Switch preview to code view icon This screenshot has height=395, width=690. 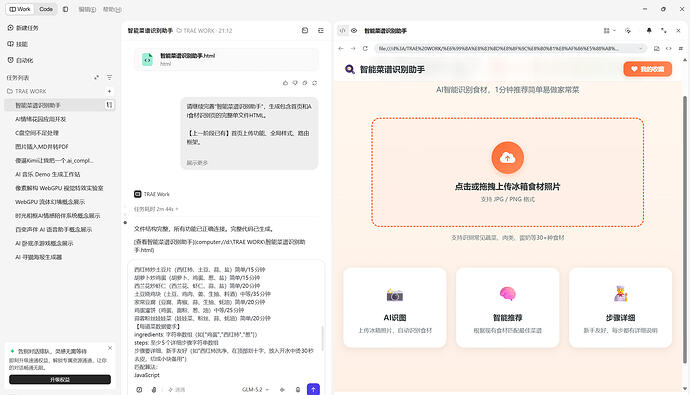pos(342,30)
